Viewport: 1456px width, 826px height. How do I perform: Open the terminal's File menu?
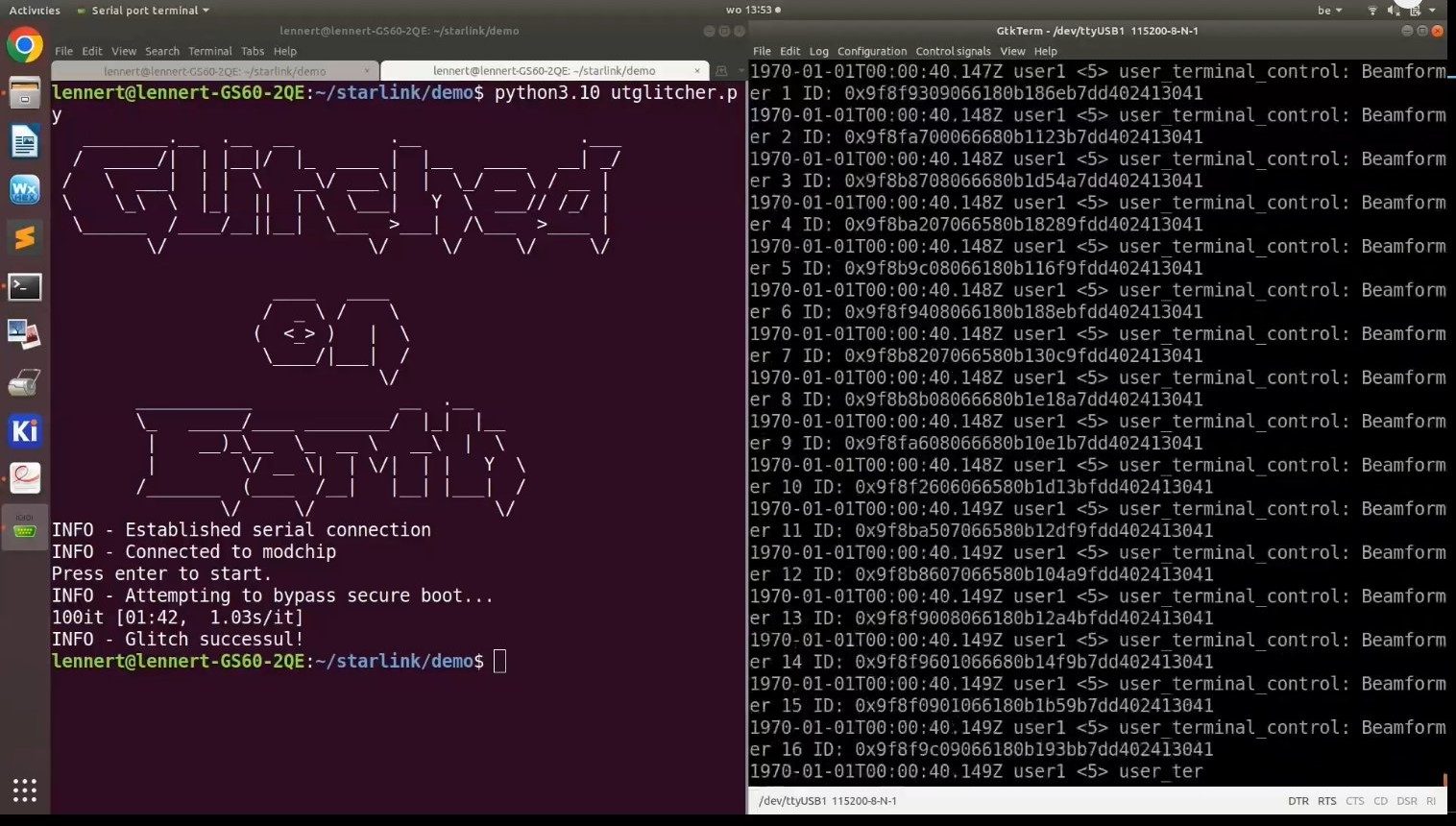point(64,51)
